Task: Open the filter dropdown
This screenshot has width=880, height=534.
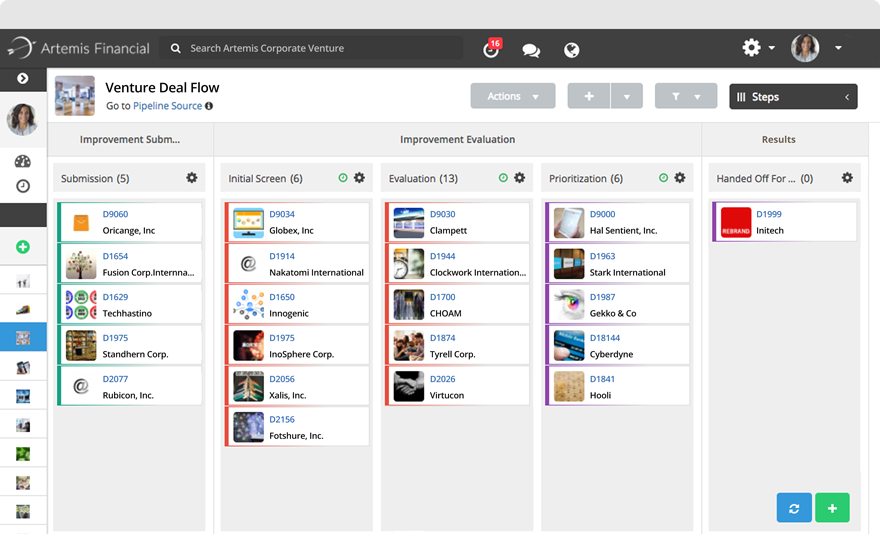Action: pyautogui.click(x=686, y=96)
